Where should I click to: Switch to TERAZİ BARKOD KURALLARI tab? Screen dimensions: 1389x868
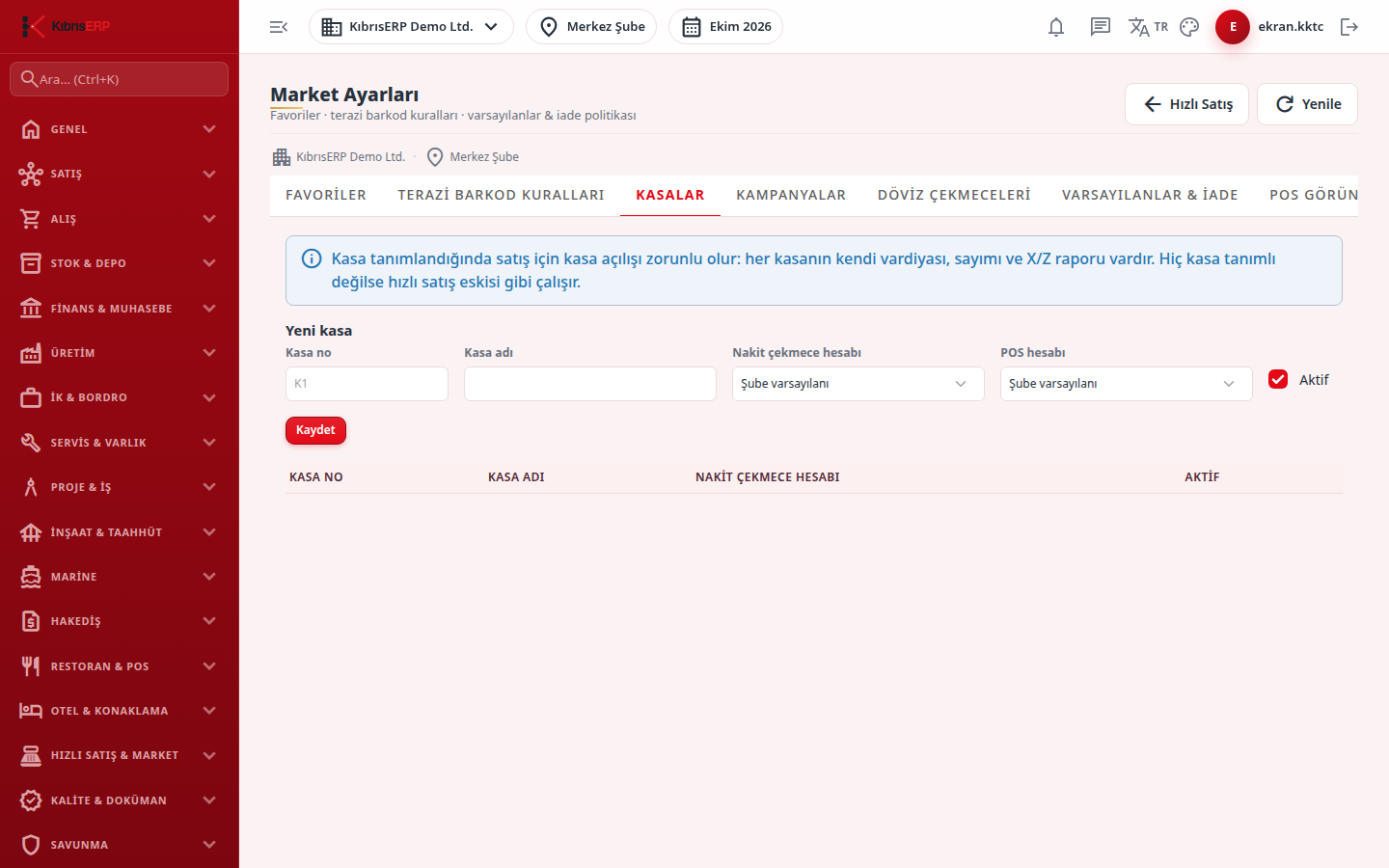(502, 195)
